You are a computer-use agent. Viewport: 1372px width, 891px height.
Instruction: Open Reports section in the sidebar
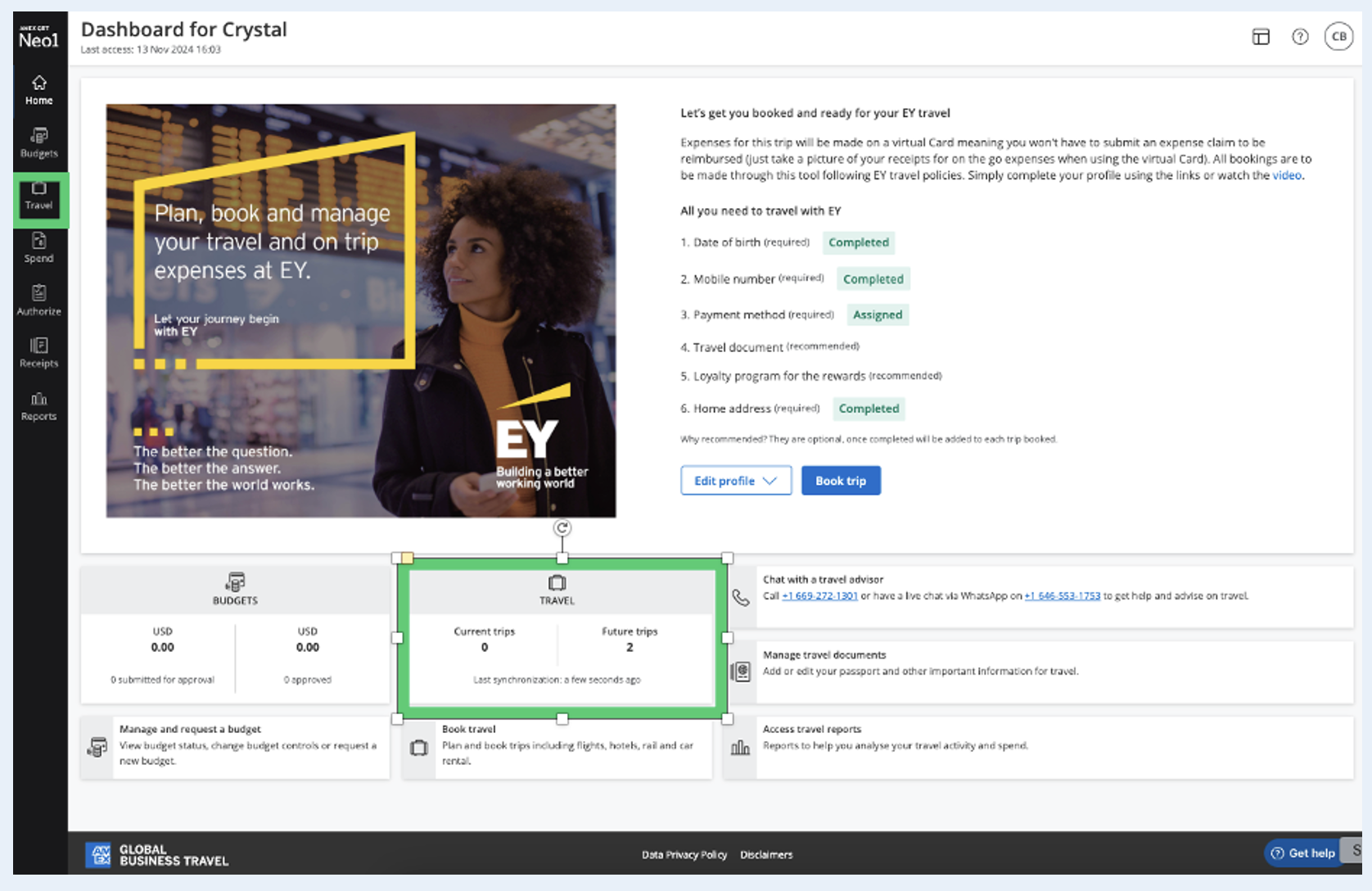click(38, 406)
